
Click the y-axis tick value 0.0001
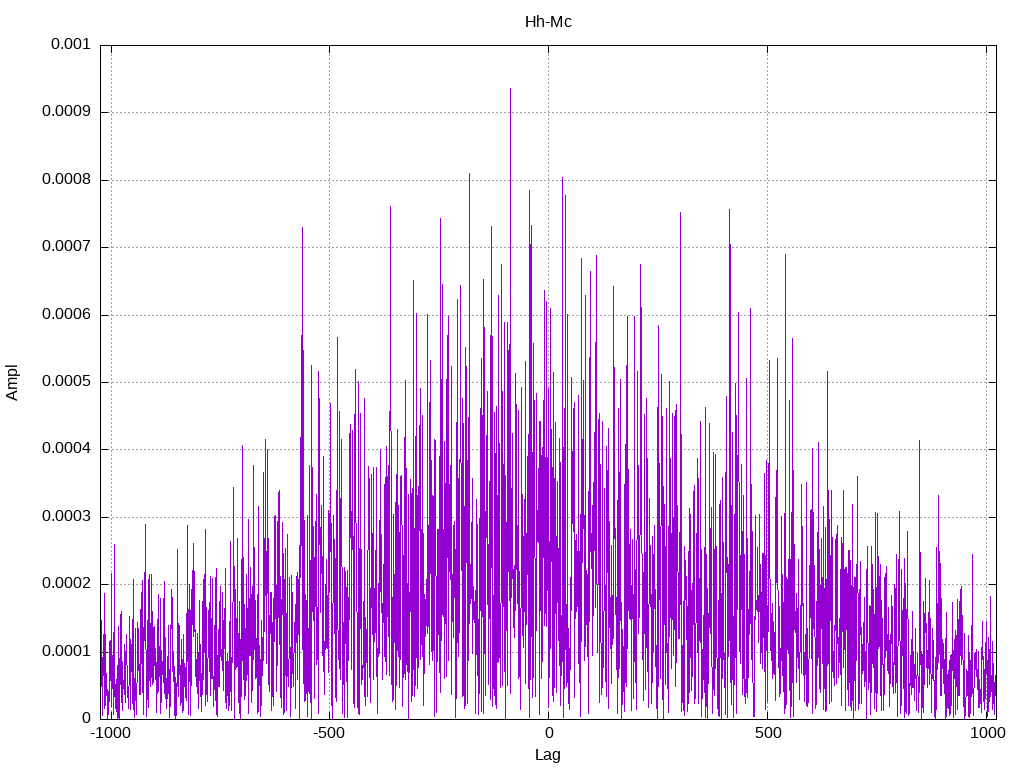click(67, 651)
